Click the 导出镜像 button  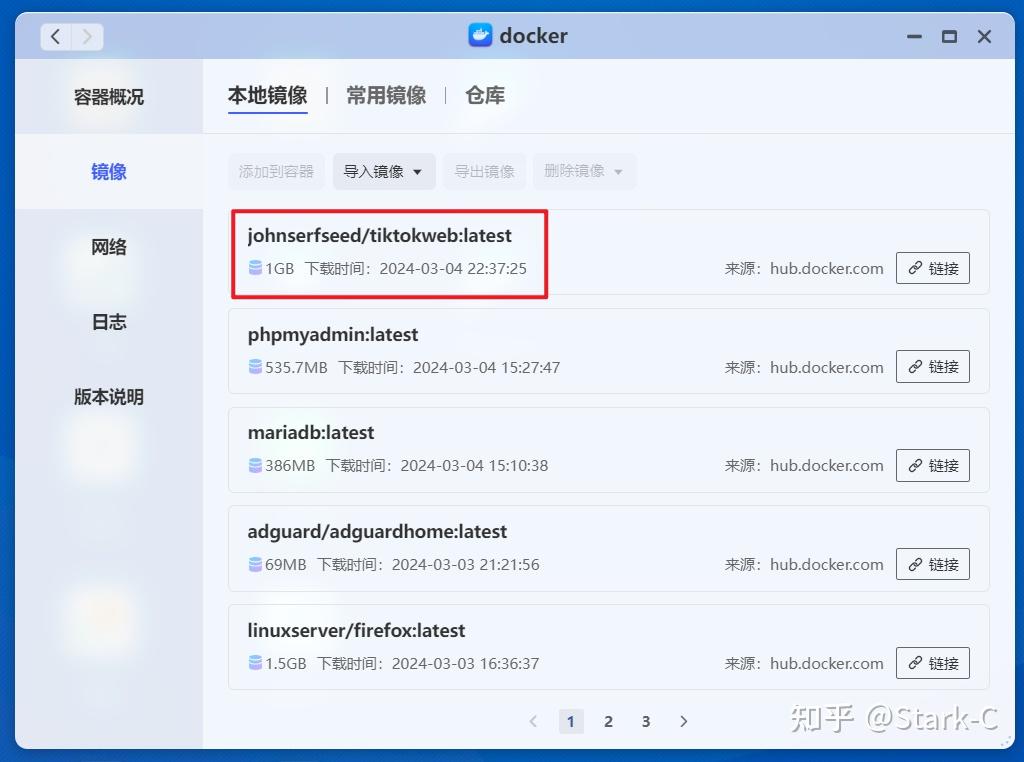485,172
